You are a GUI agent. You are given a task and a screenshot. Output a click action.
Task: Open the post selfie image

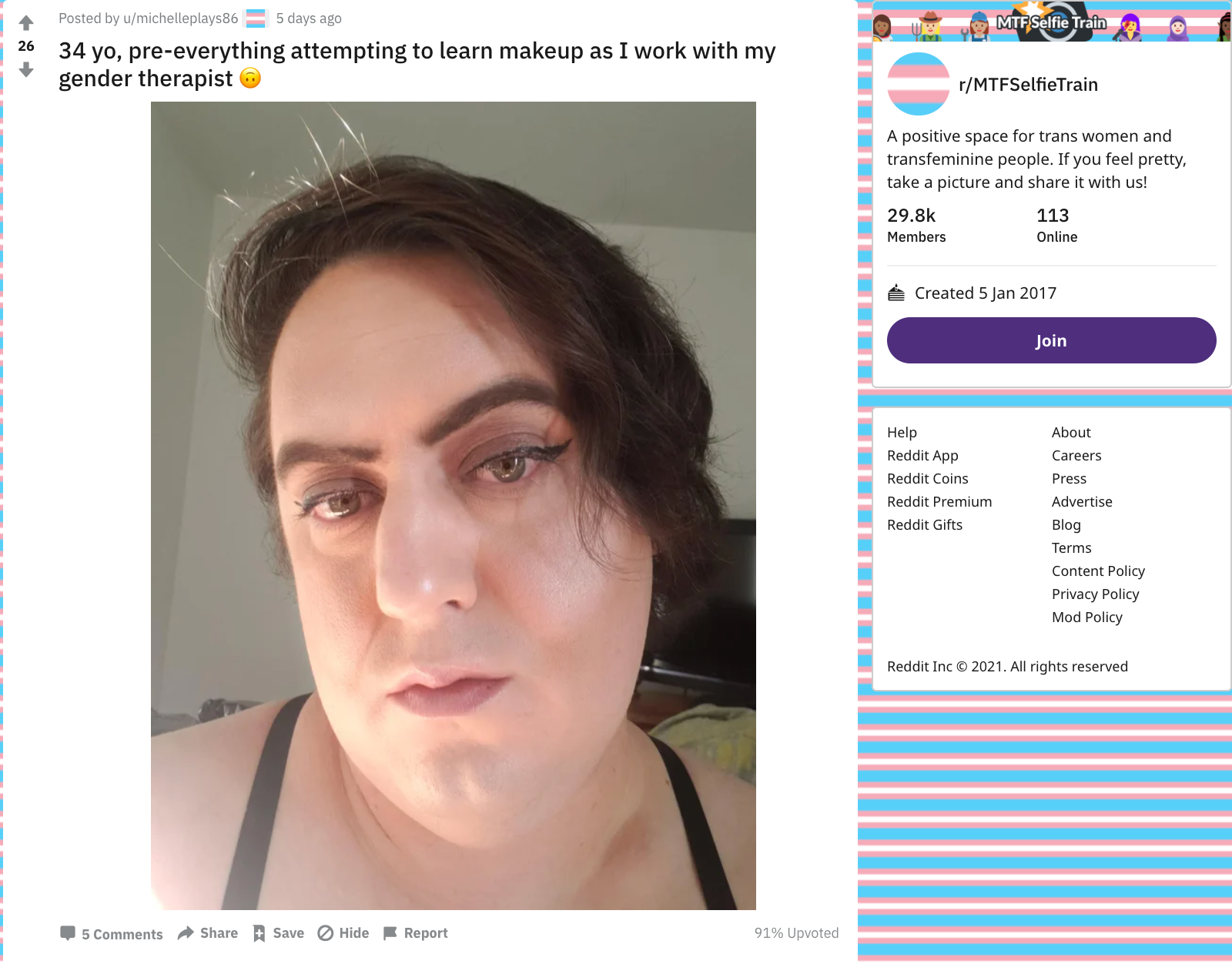coord(453,505)
